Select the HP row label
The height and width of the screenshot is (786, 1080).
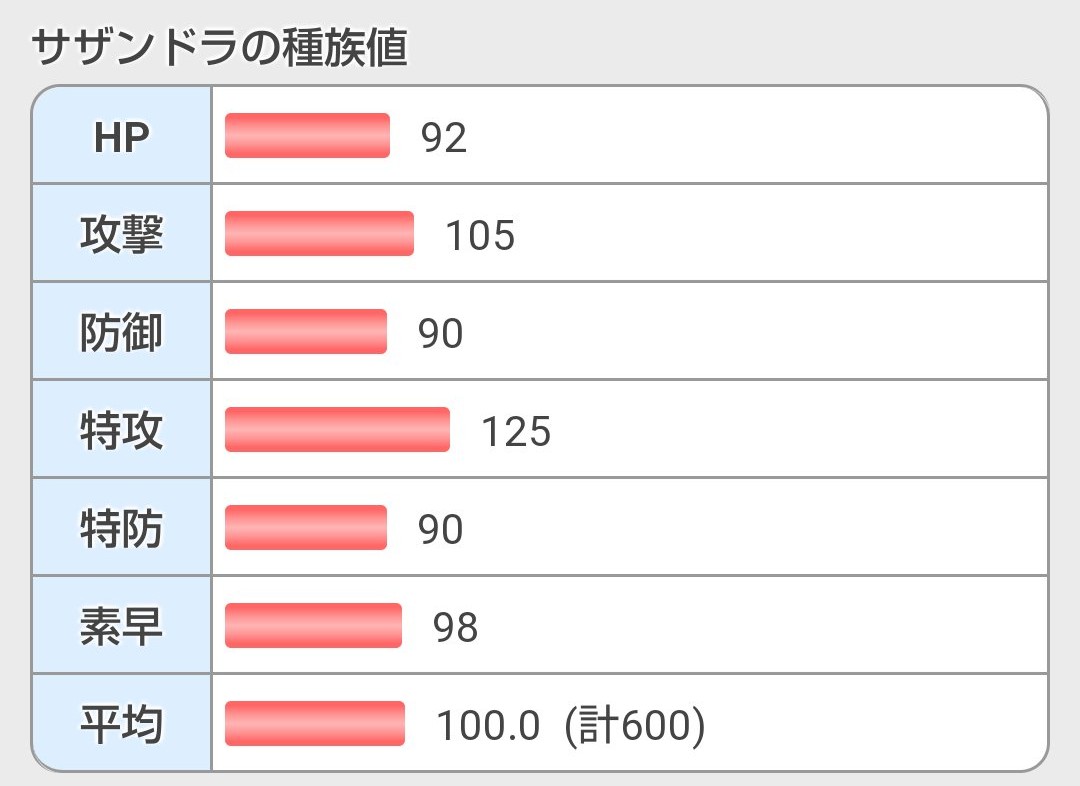tap(121, 137)
